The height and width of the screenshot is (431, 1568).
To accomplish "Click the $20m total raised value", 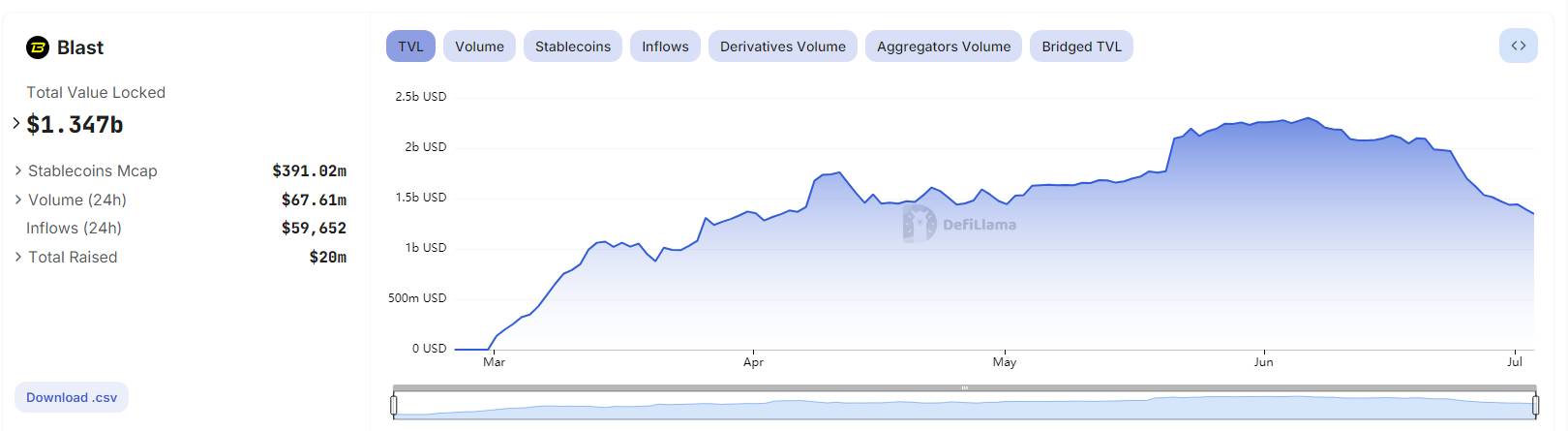I will (327, 257).
